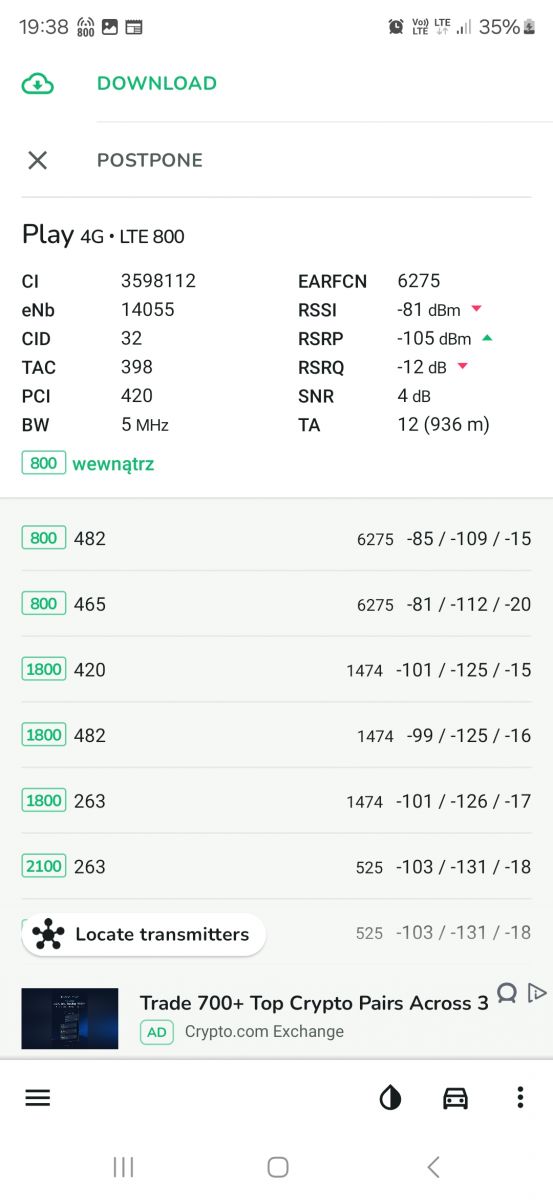Select neighbor cell 1800 PCI 420
The height and width of the screenshot is (1200, 553).
[x=276, y=670]
